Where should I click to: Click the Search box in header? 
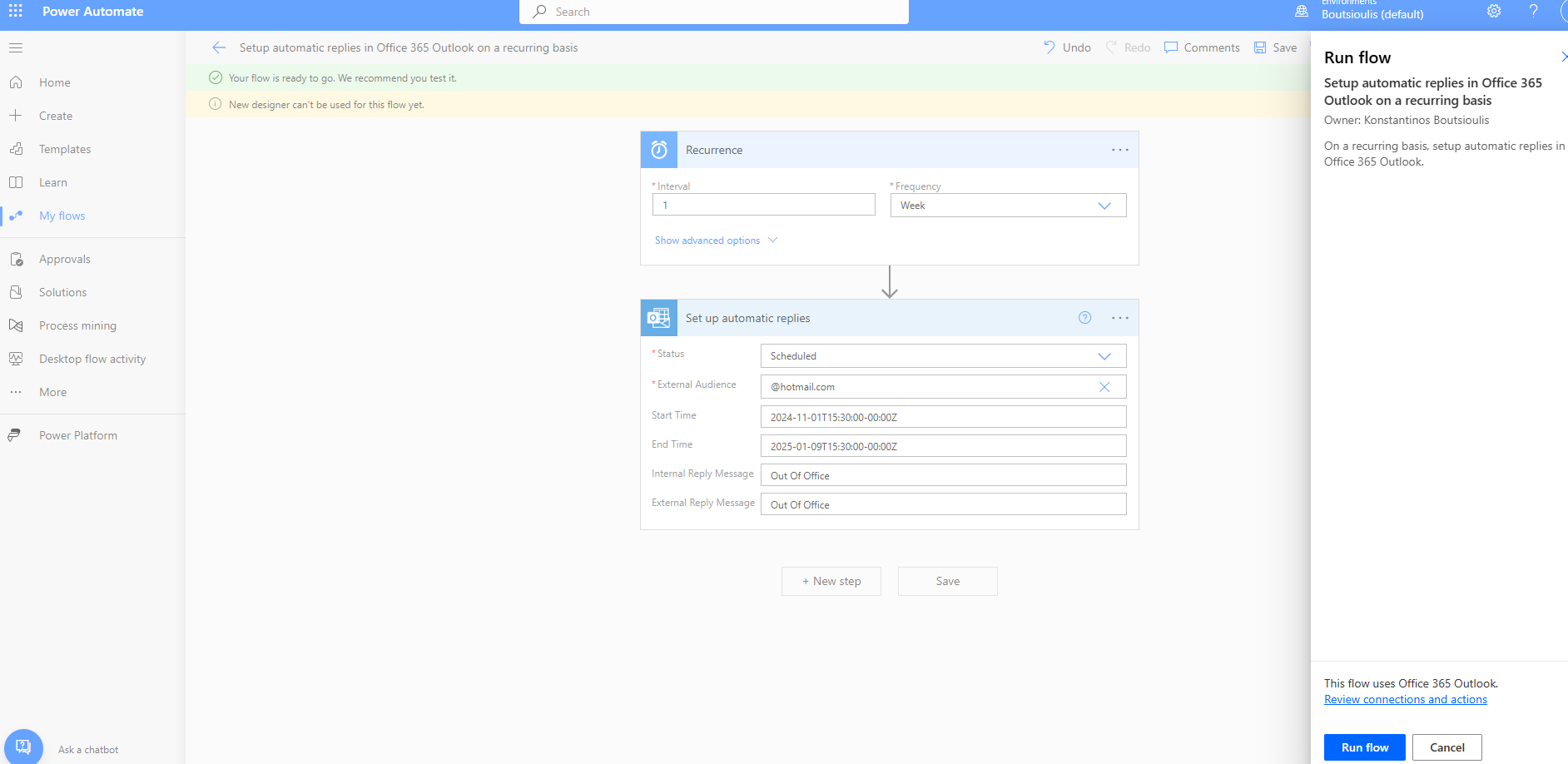714,12
